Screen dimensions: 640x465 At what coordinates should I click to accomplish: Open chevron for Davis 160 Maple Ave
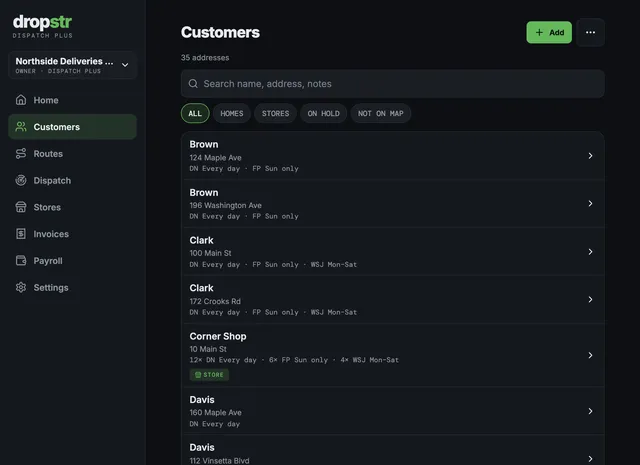(590, 411)
